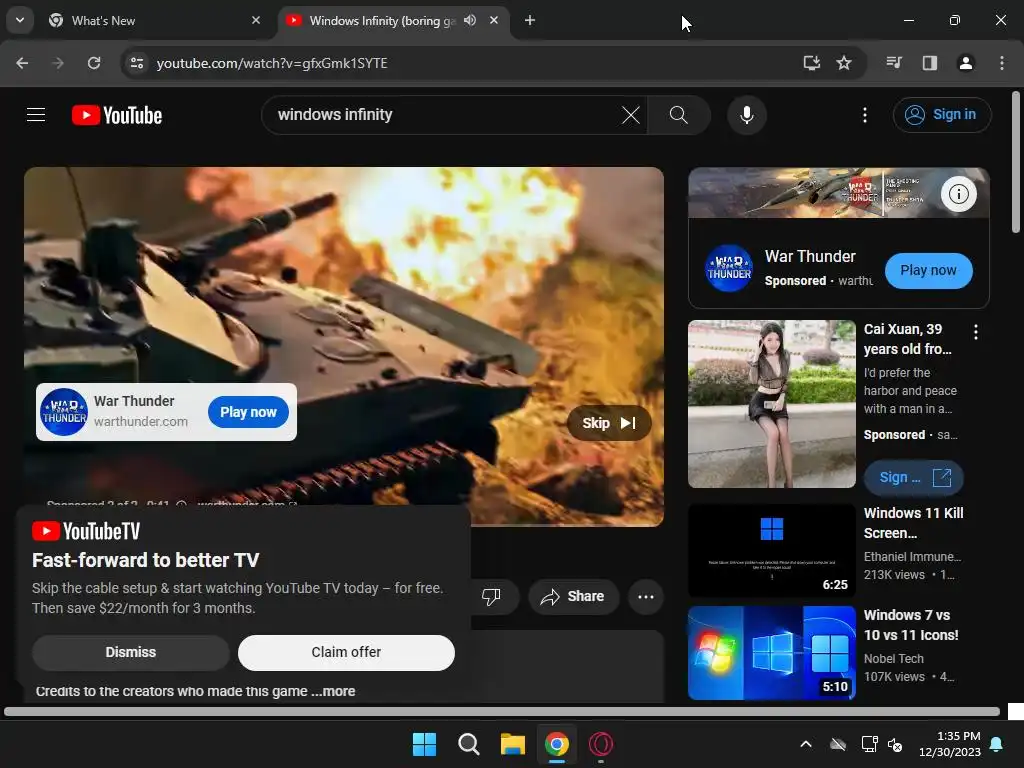
Task: Click the warthunder.com link in overlay
Action: (141, 422)
